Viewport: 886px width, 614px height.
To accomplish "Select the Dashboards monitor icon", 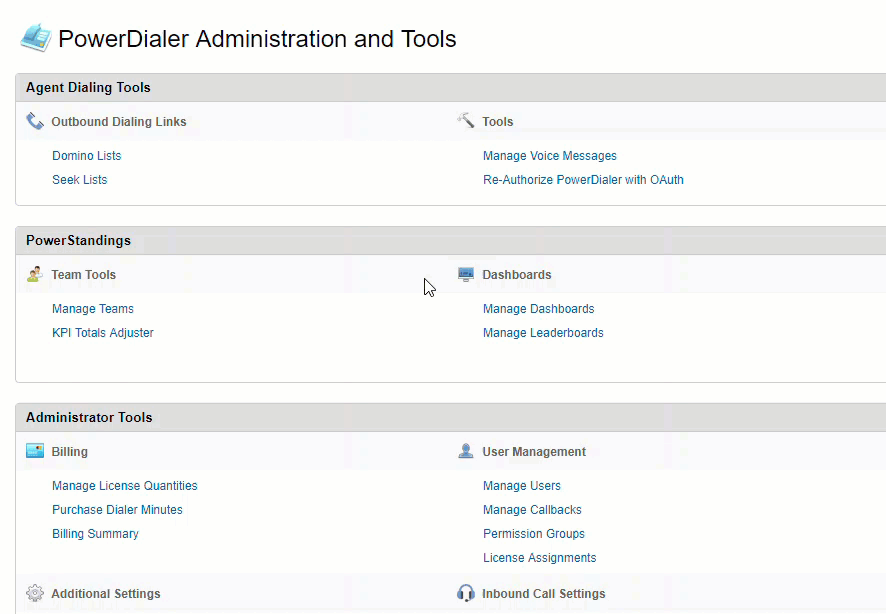I will [x=465, y=273].
